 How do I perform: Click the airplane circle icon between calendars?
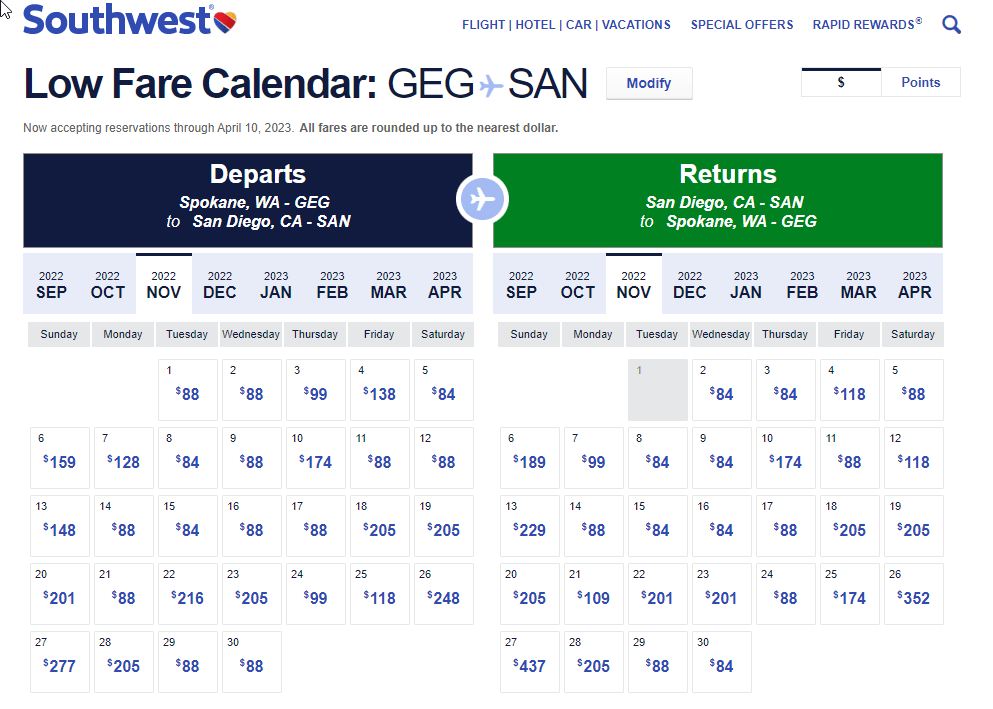click(x=482, y=200)
